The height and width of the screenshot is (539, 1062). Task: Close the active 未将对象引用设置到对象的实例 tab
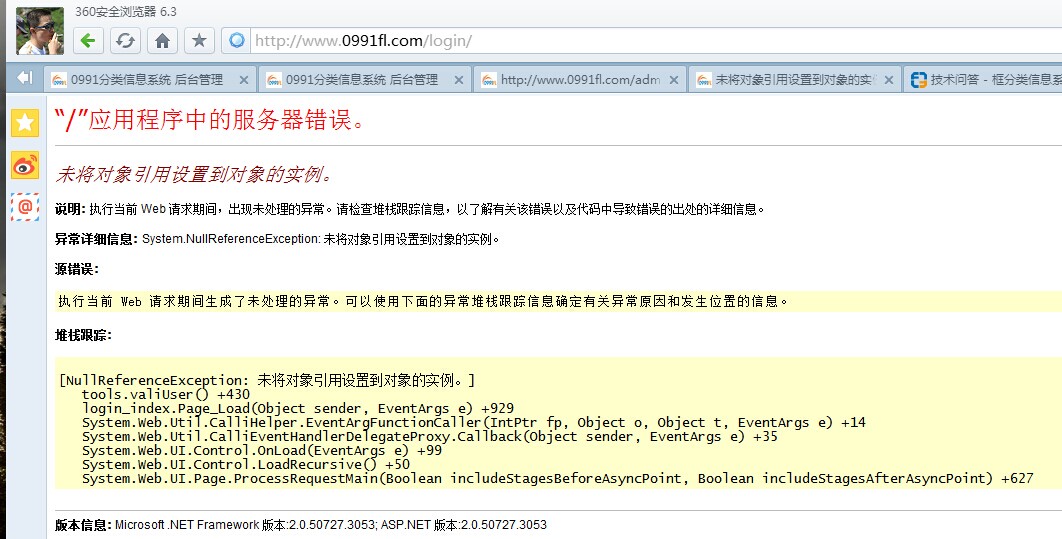click(x=889, y=80)
